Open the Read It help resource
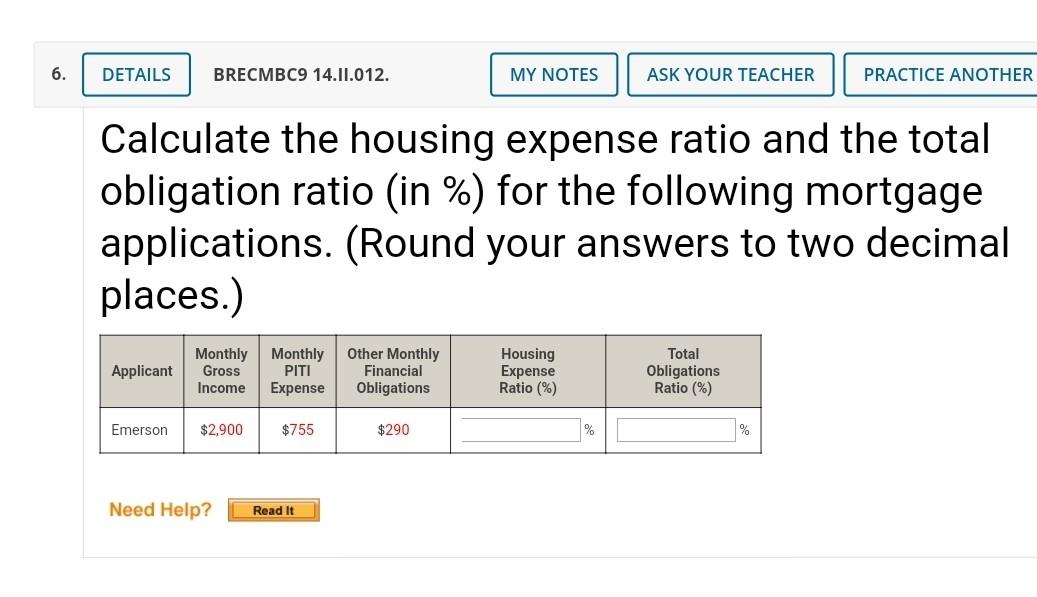Screen dimensions: 1037x597 pos(273,511)
